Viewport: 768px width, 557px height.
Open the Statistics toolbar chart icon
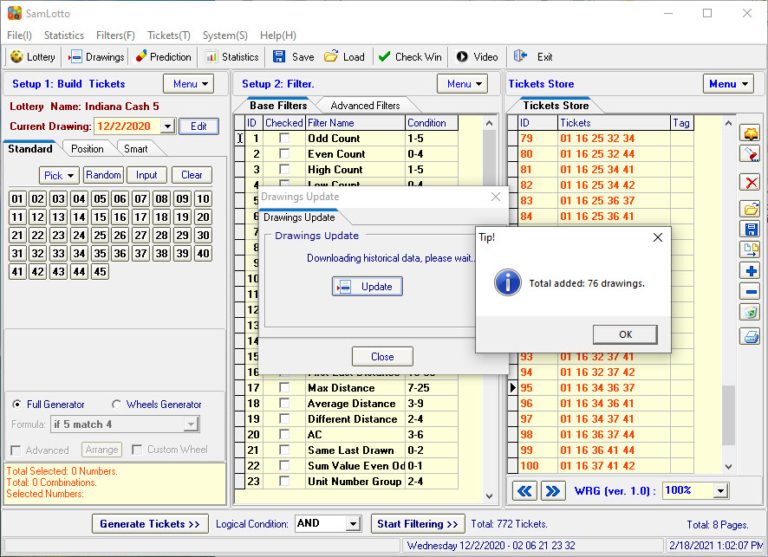coord(212,57)
